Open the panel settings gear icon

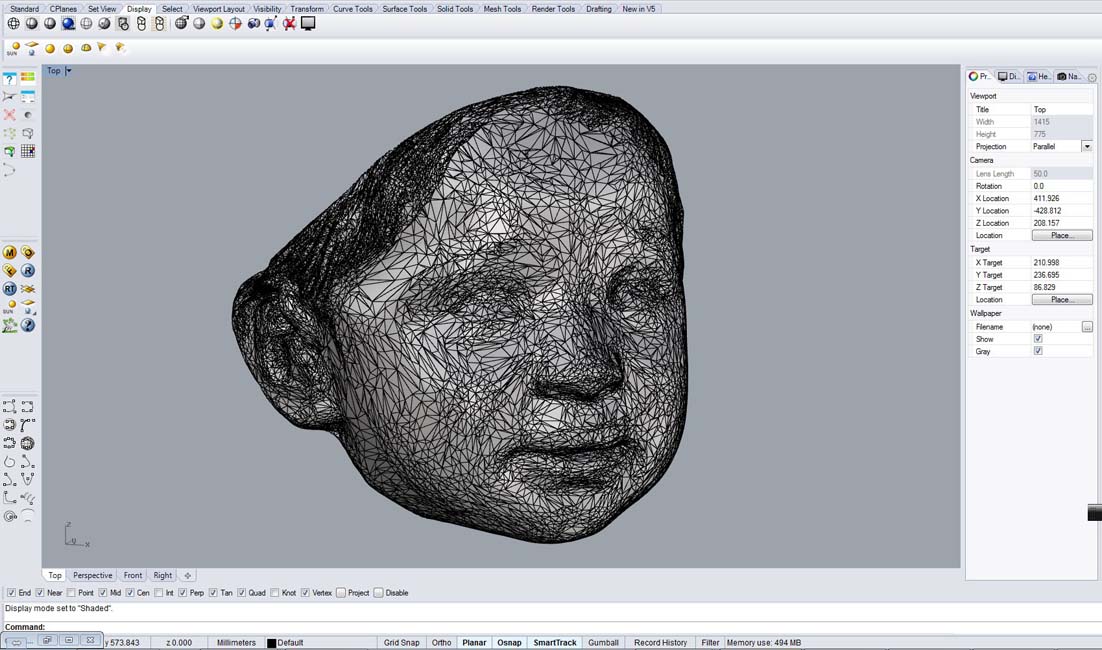click(1092, 77)
